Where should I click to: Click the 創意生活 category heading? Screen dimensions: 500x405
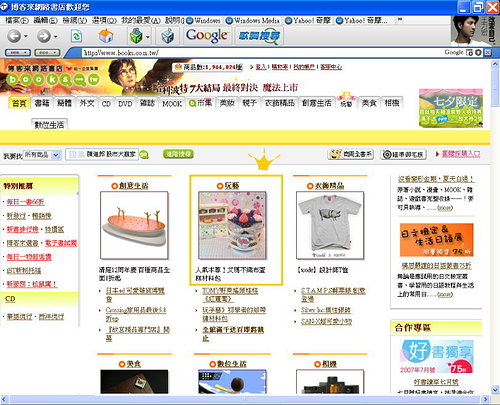(133, 185)
